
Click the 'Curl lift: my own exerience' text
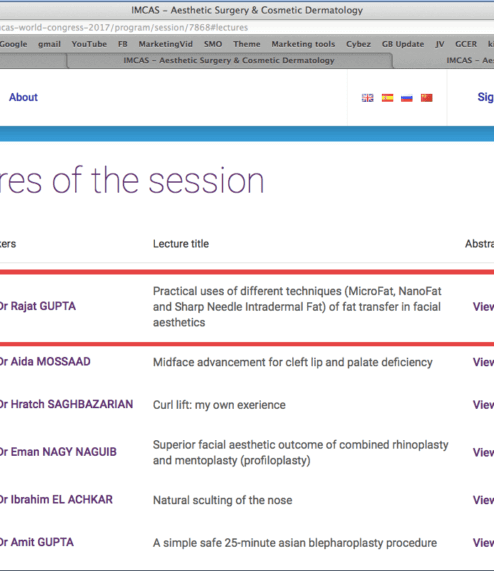tap(219, 405)
